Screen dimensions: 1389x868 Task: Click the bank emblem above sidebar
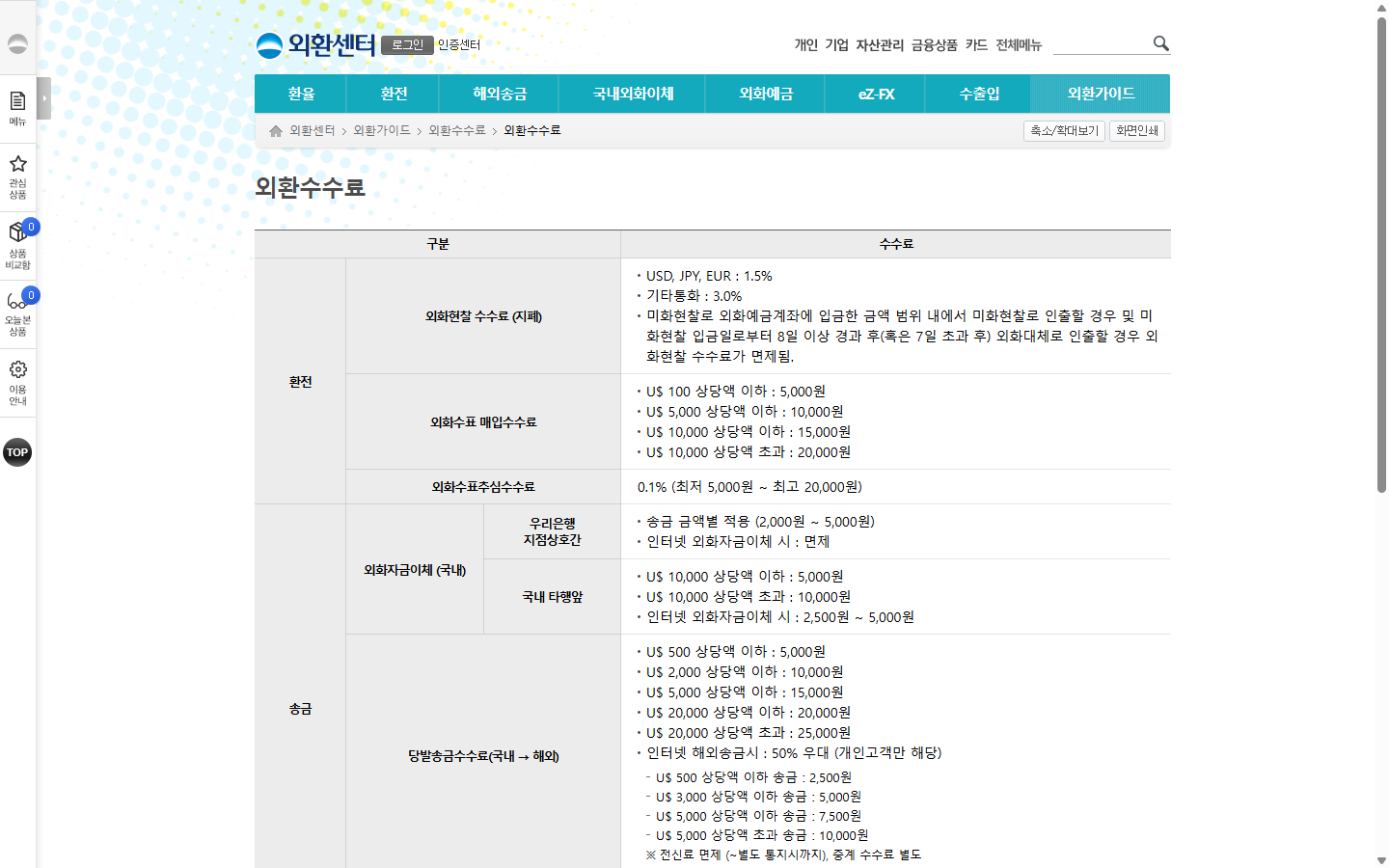coord(17,43)
